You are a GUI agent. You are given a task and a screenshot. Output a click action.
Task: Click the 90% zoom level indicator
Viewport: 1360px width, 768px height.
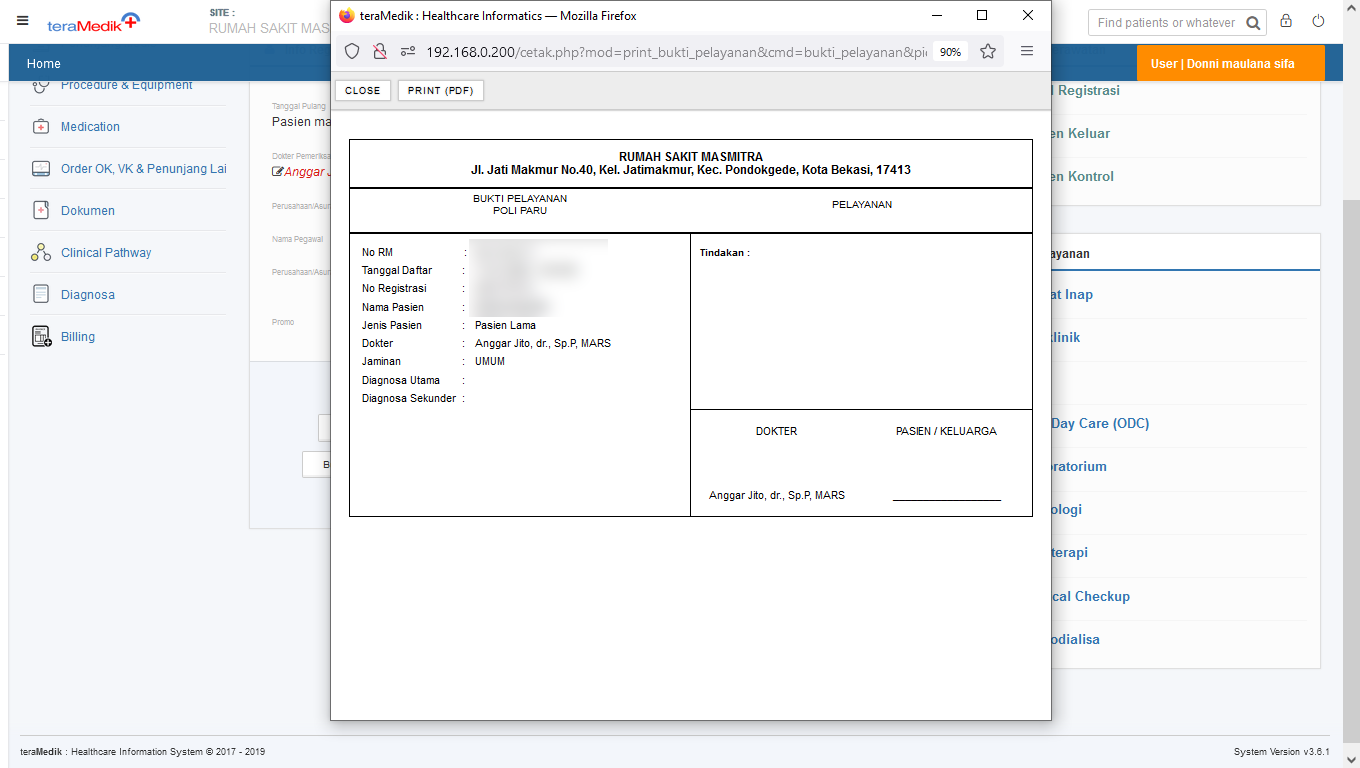tap(950, 52)
